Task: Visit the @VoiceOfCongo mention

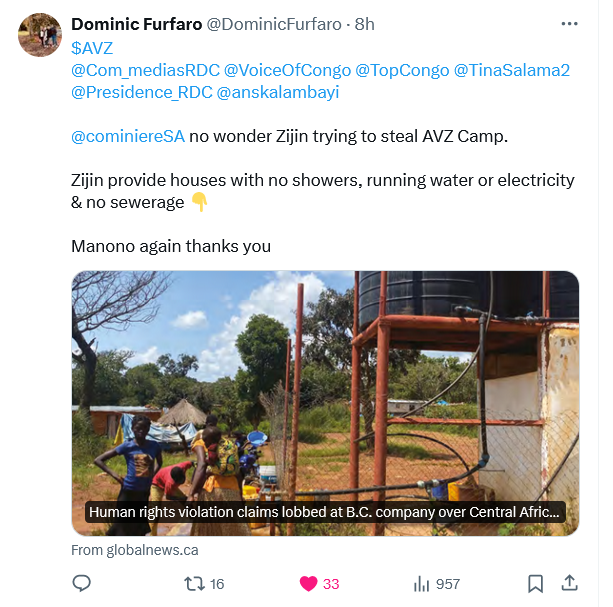Action: point(287,70)
